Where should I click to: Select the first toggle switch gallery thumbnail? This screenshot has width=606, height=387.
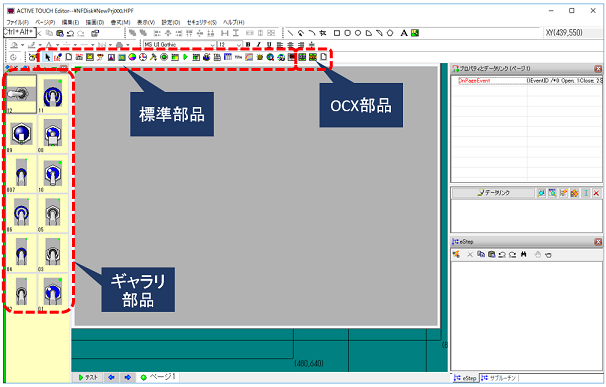coord(22,94)
